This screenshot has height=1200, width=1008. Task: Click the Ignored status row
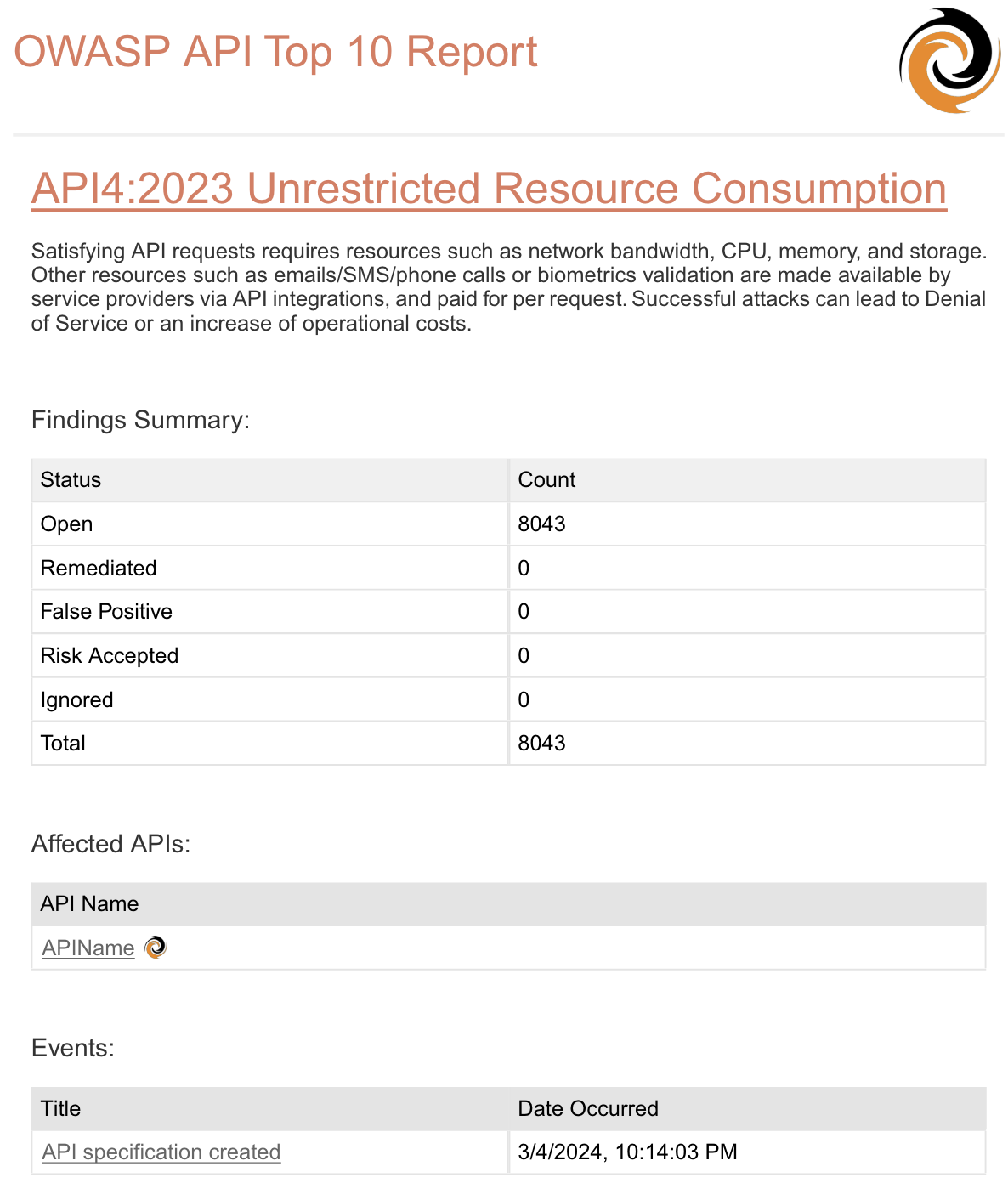[x=77, y=699]
